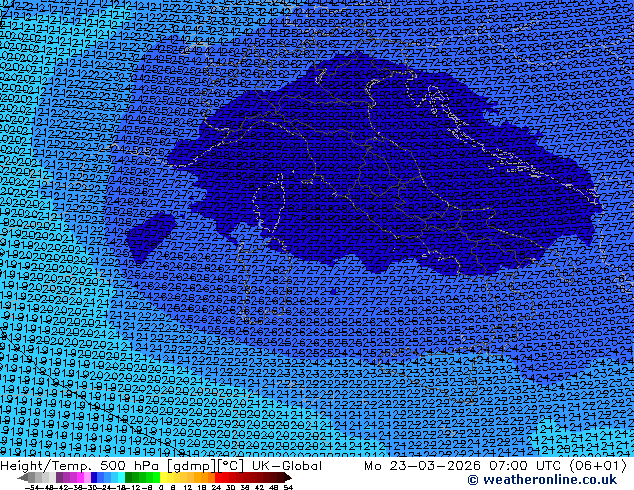
Task: Pick the cyan legend swatch
Action: tap(121, 477)
